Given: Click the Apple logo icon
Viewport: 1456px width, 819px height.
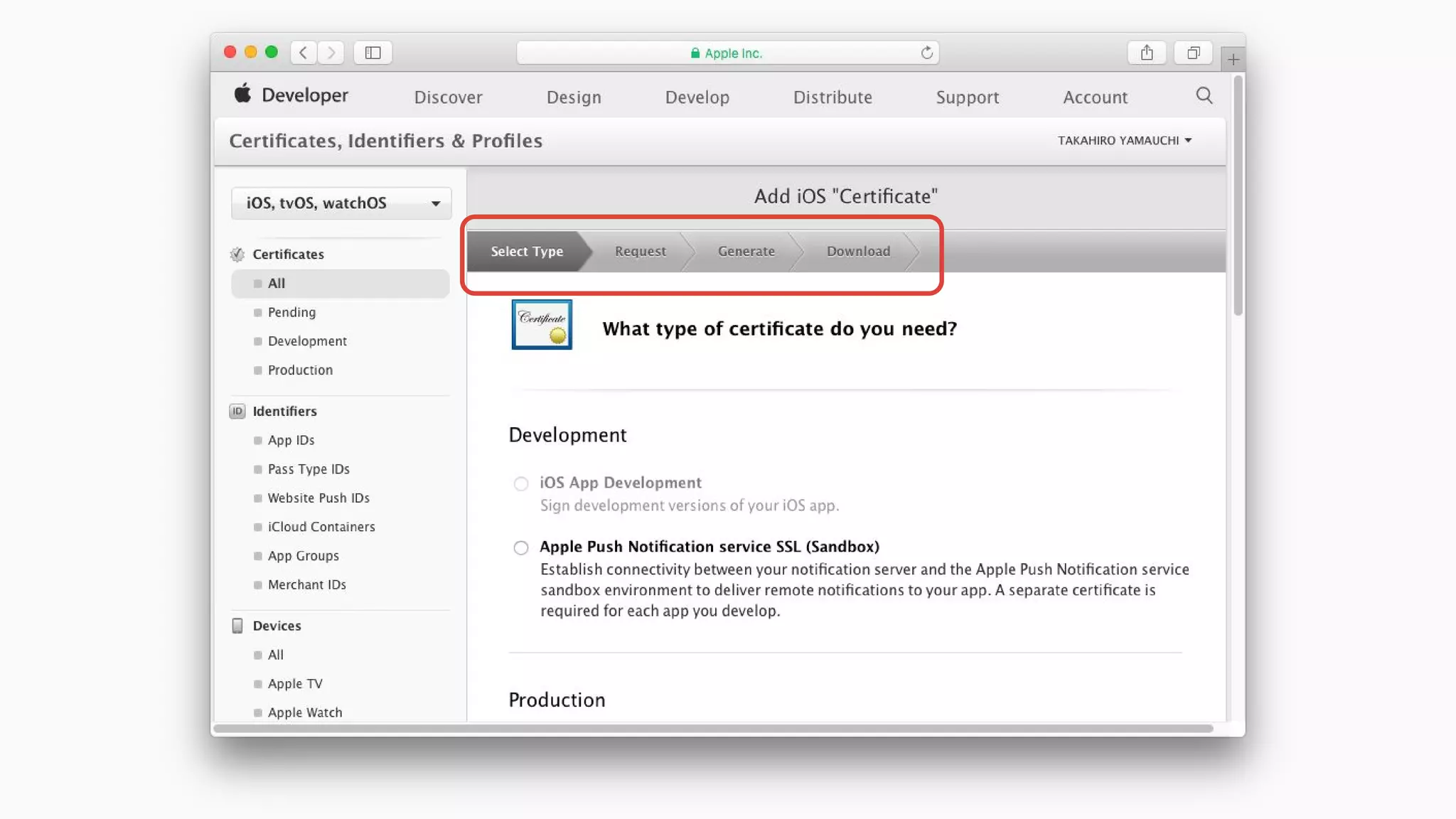Looking at the screenshot, I should coord(242,94).
